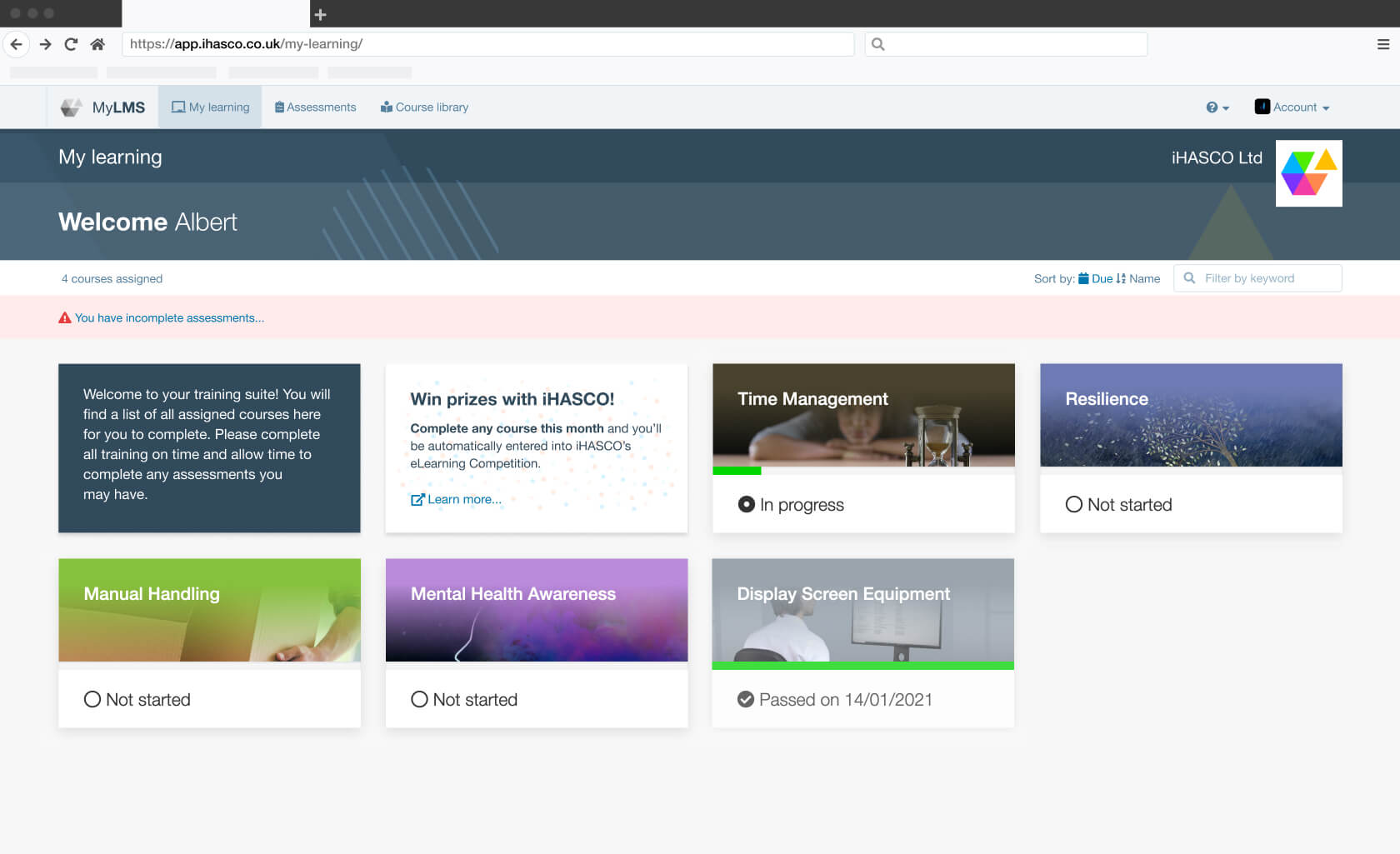The image size is (1400, 854).
Task: Click the Filter by keyword field
Action: [1257, 278]
